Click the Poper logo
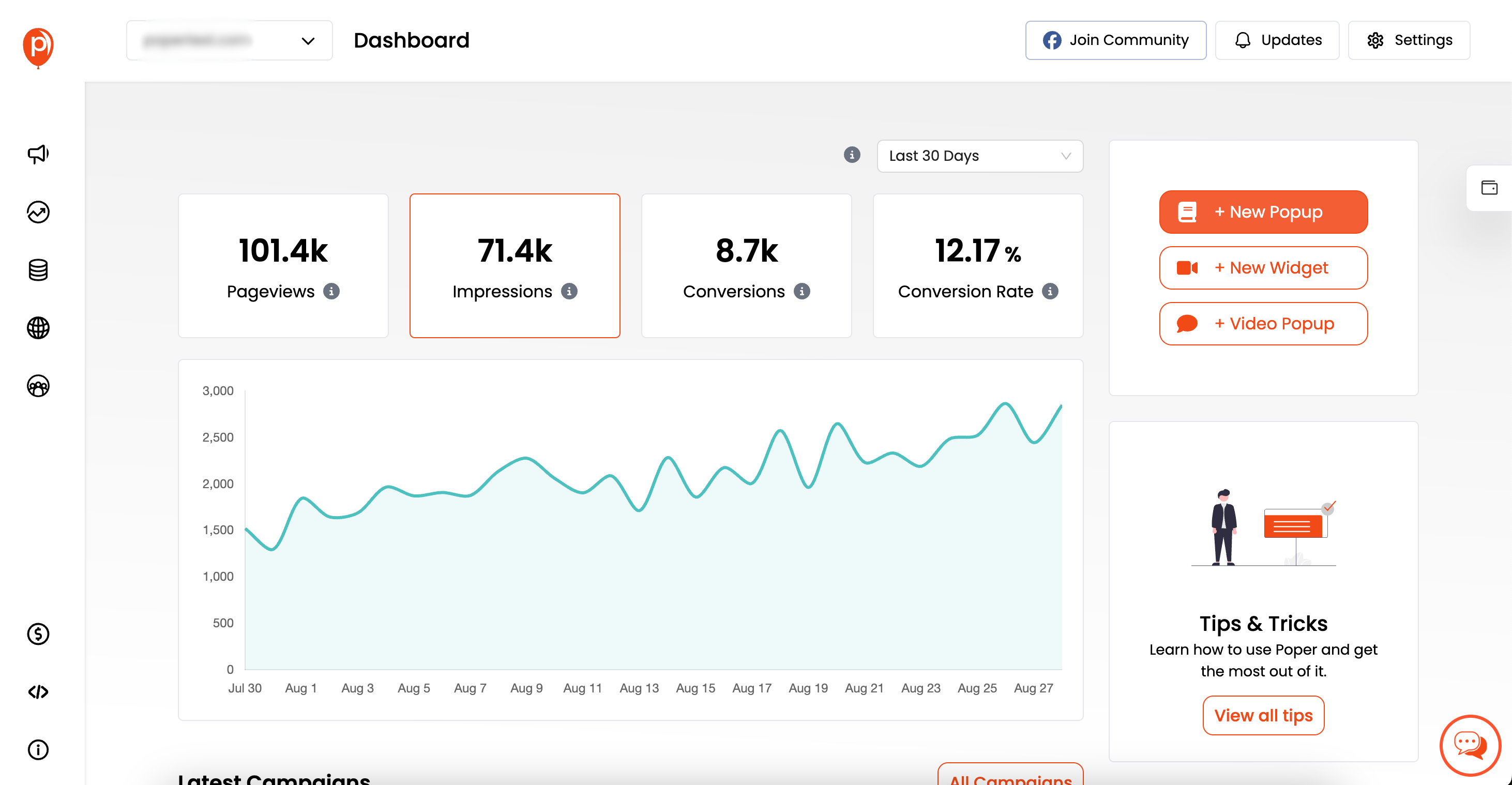Image resolution: width=1512 pixels, height=785 pixels. tap(38, 47)
